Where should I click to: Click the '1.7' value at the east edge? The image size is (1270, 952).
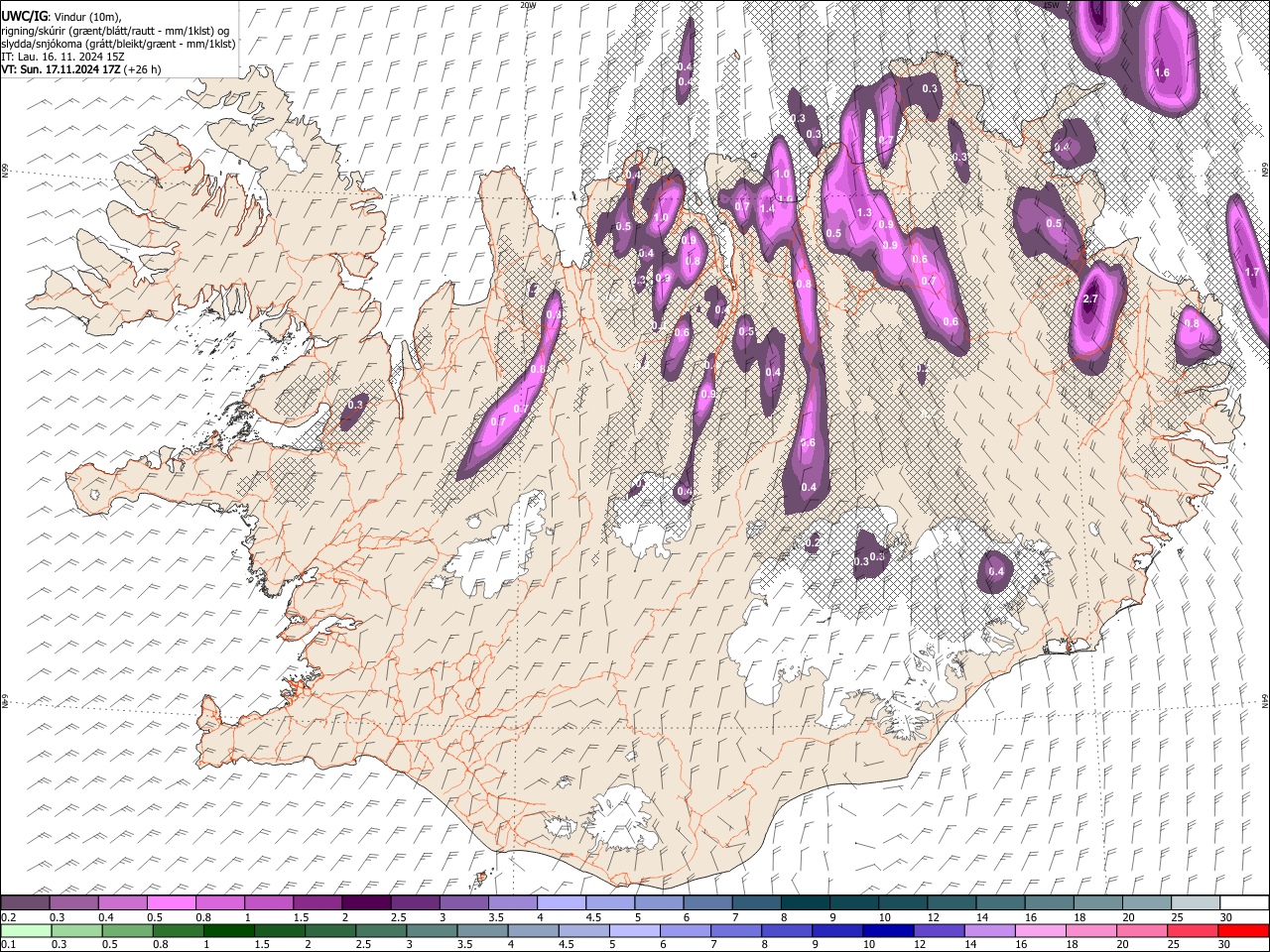[x=1251, y=272]
